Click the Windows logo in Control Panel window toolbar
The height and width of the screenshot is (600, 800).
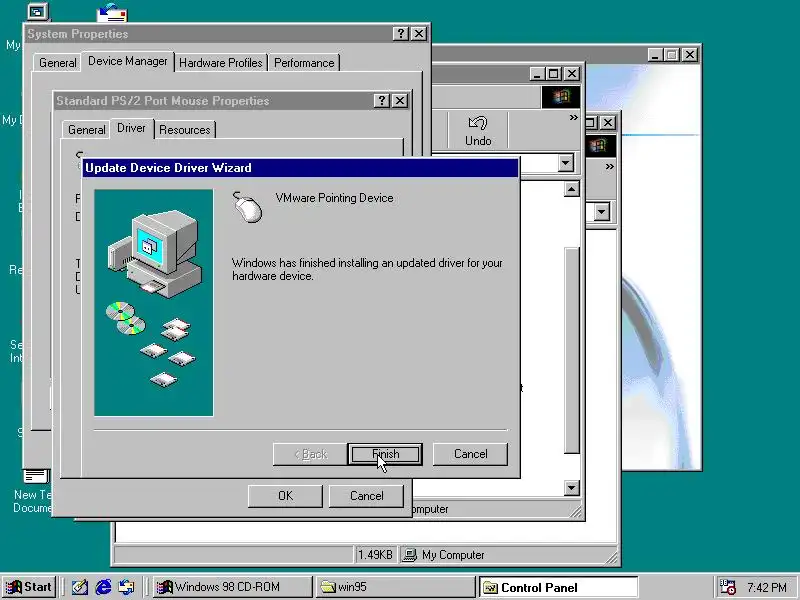pos(560,97)
